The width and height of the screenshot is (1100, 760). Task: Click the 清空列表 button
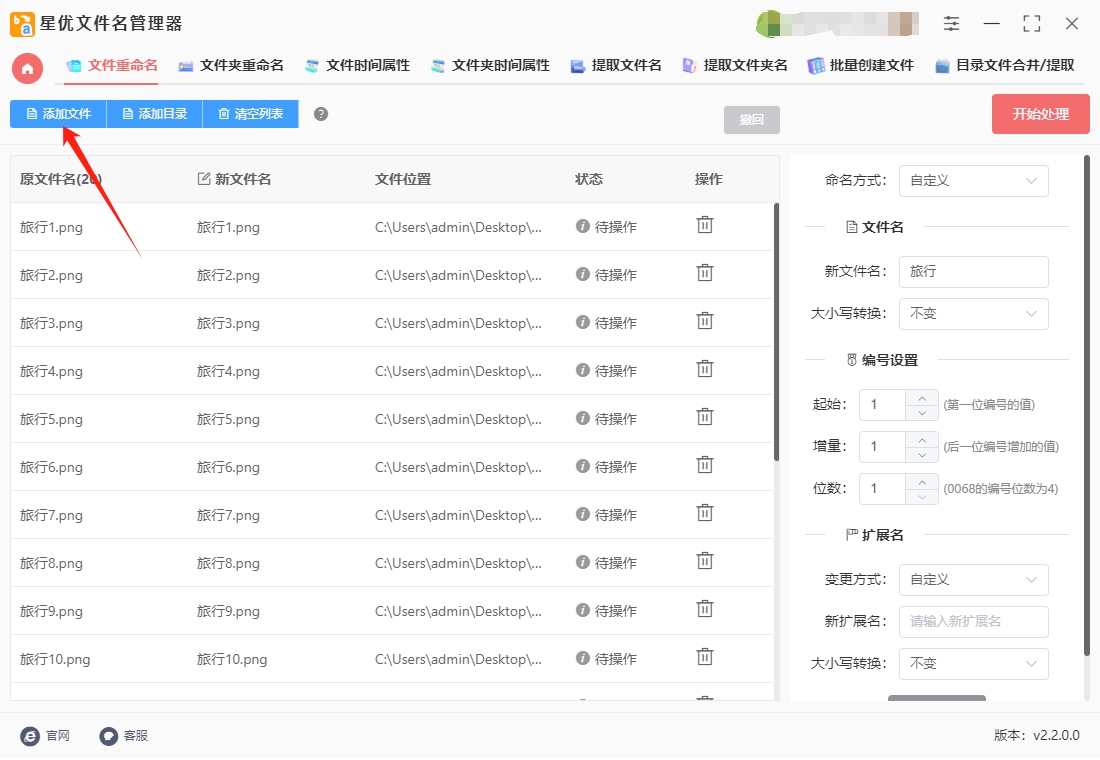pos(250,114)
